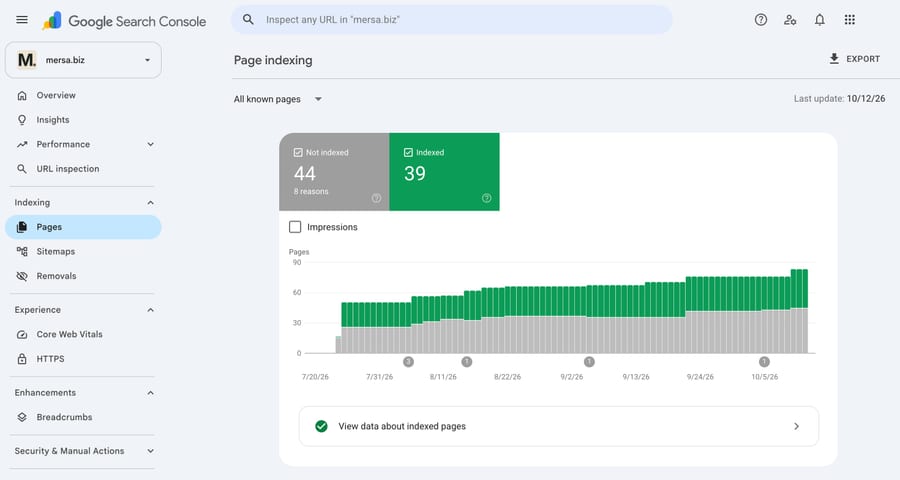The width and height of the screenshot is (900, 480).
Task: Open View data about indexed pages
Action: point(558,426)
